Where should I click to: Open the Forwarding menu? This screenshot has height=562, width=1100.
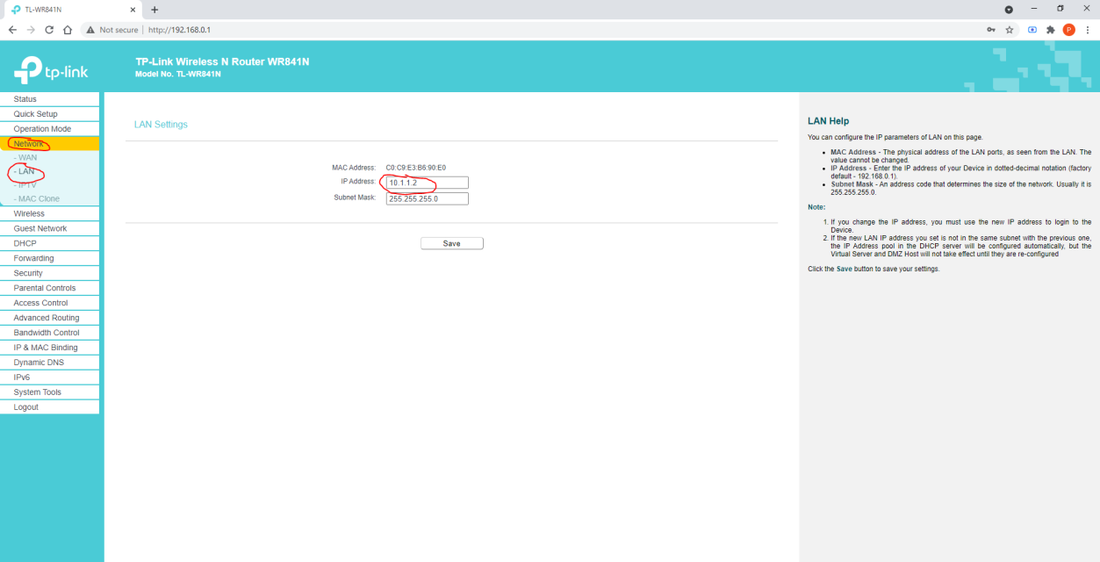[50, 258]
